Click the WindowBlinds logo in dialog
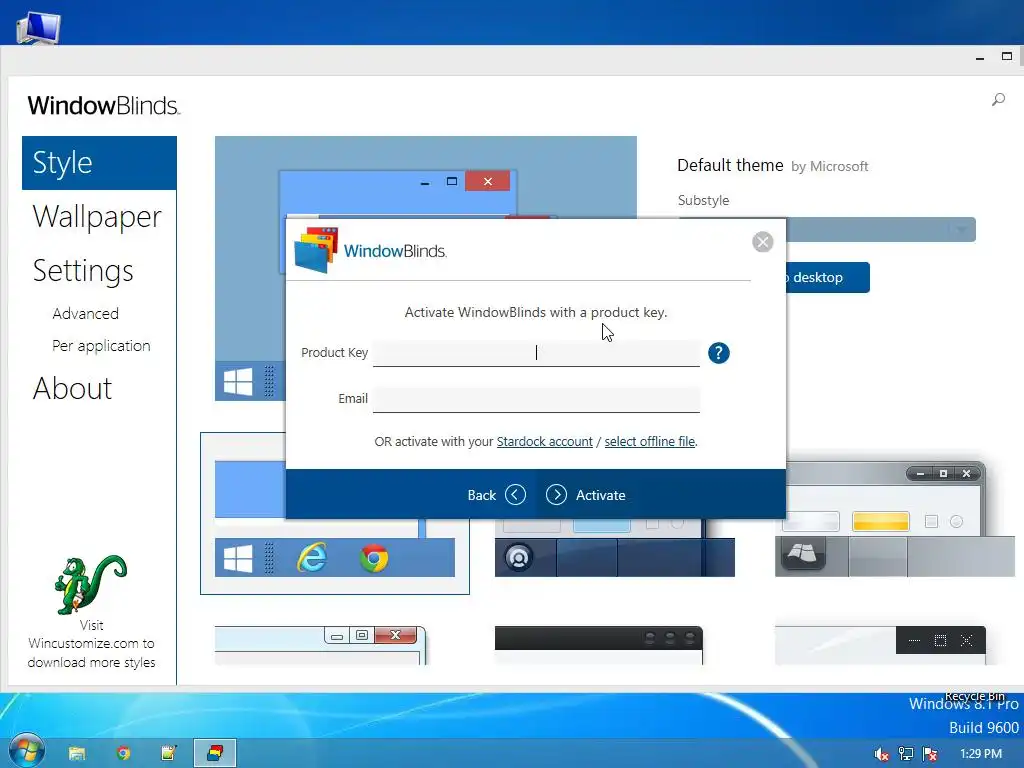 (x=370, y=251)
